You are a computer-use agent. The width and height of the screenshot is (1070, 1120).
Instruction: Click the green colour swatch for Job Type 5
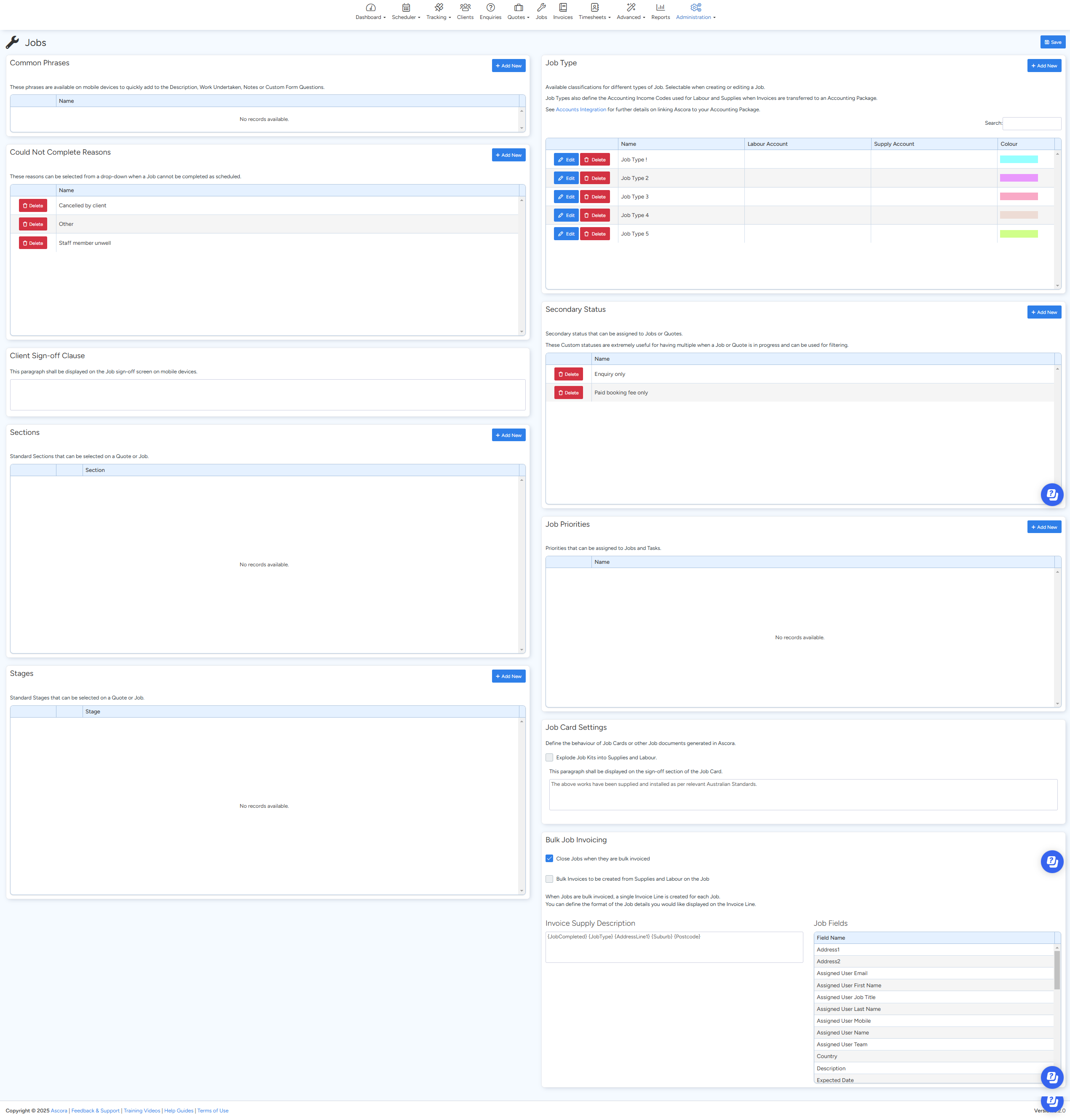pos(1018,234)
